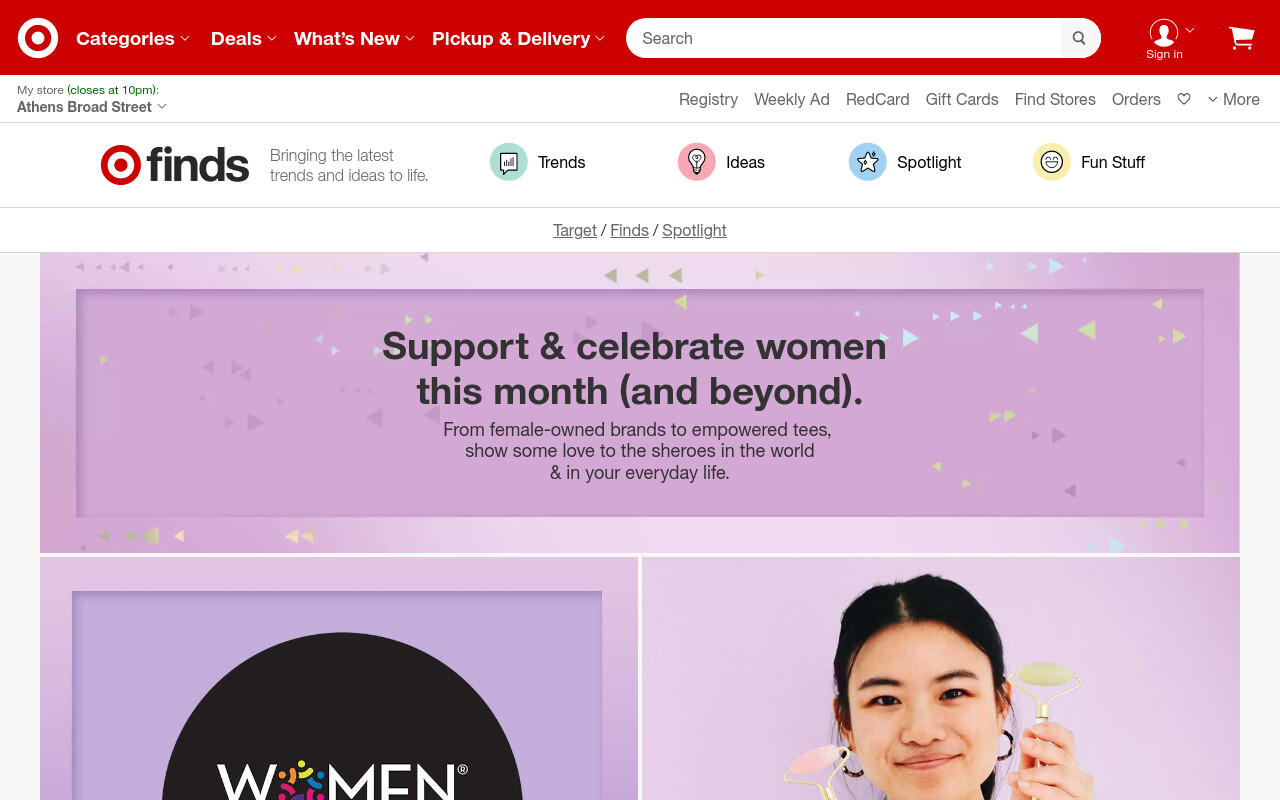Open the Pickup & Delivery dropdown

pos(519,38)
